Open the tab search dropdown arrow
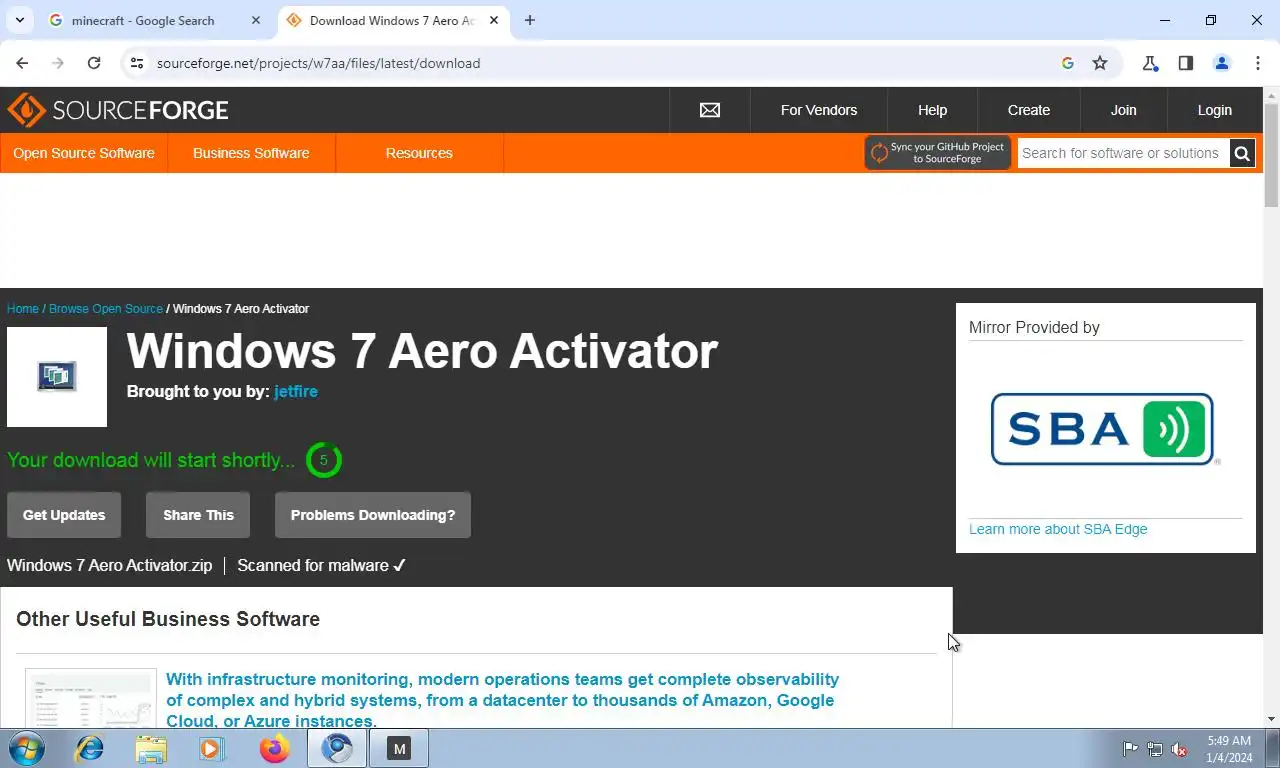This screenshot has height=768, width=1280. pos(19,20)
